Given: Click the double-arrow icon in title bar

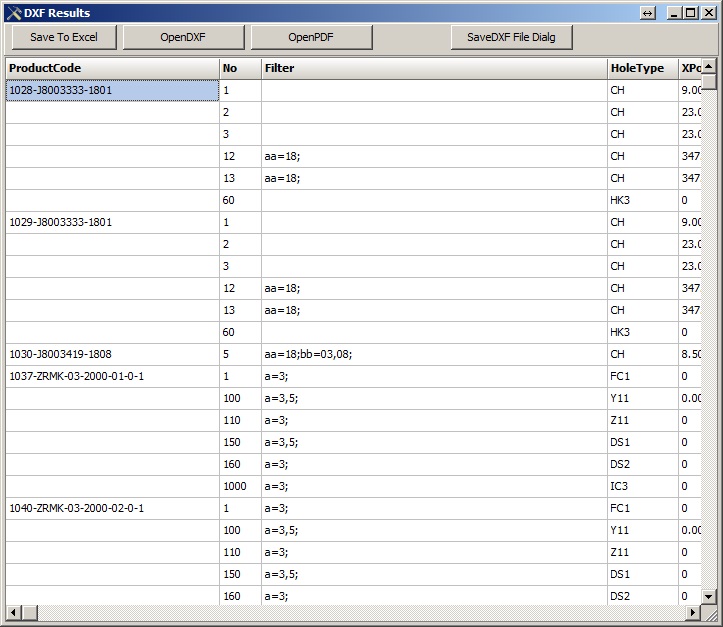Looking at the screenshot, I should [648, 13].
